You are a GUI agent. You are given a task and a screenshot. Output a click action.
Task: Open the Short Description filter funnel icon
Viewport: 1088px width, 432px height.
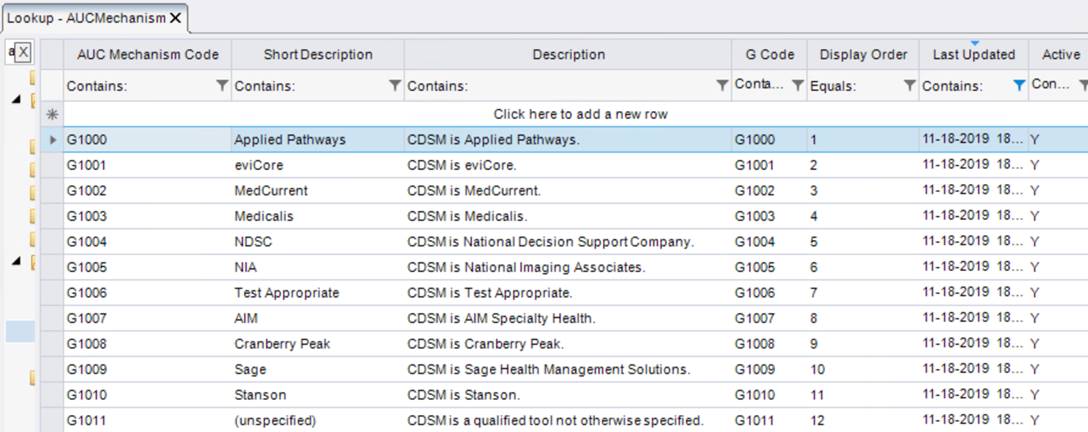point(395,86)
